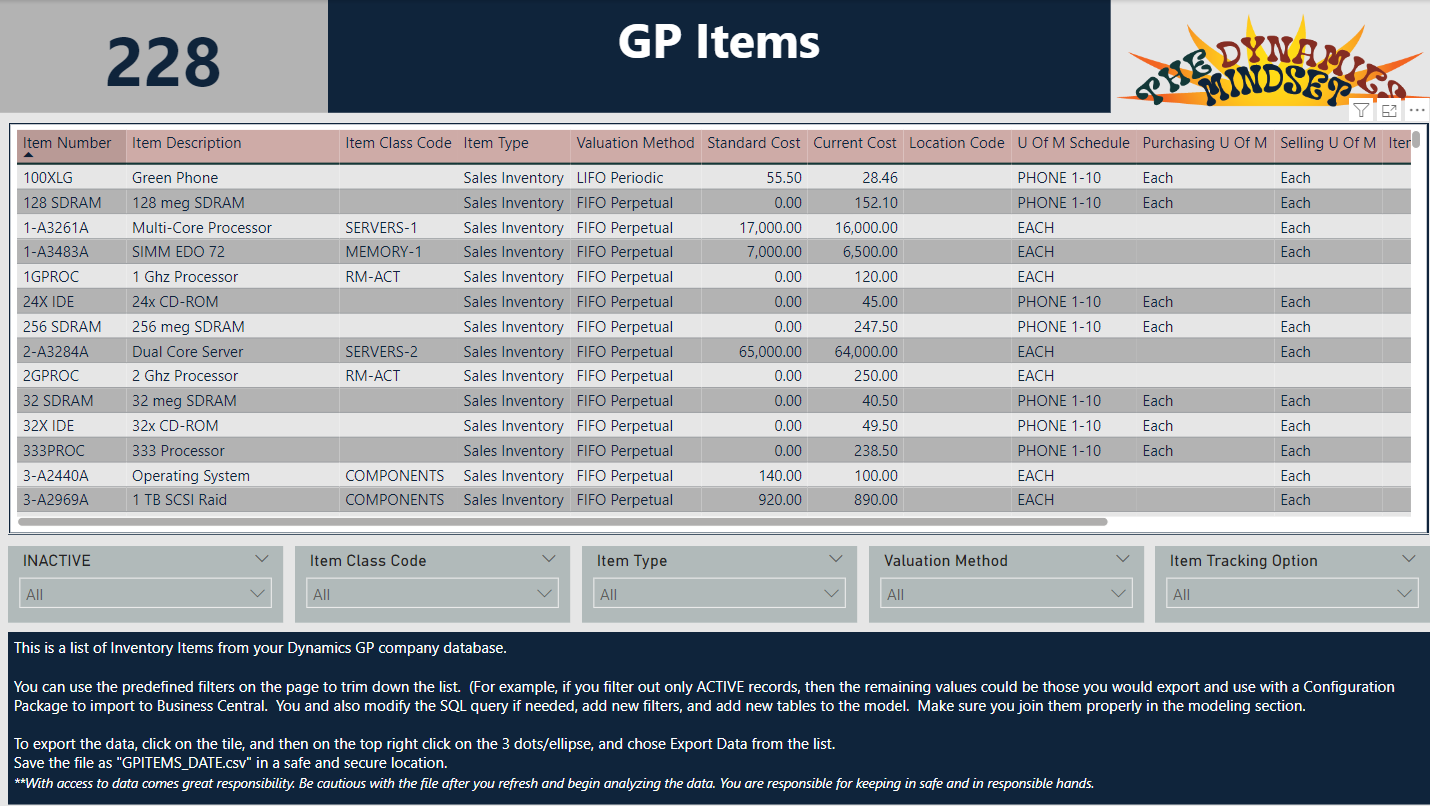1430x806 pixels.
Task: Click the 'GP Items' page title
Action: [719, 42]
